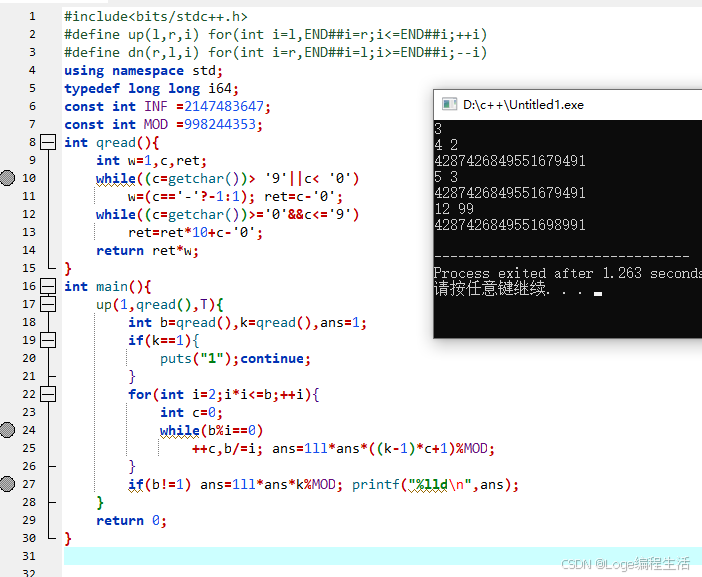Click "int main(){" on line 16
The height and width of the screenshot is (577, 702).
107,286
